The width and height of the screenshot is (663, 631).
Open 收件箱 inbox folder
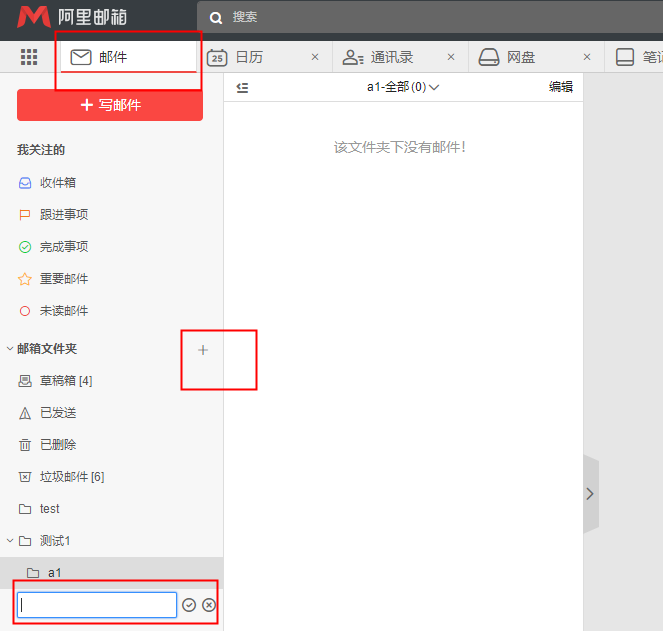click(x=58, y=183)
